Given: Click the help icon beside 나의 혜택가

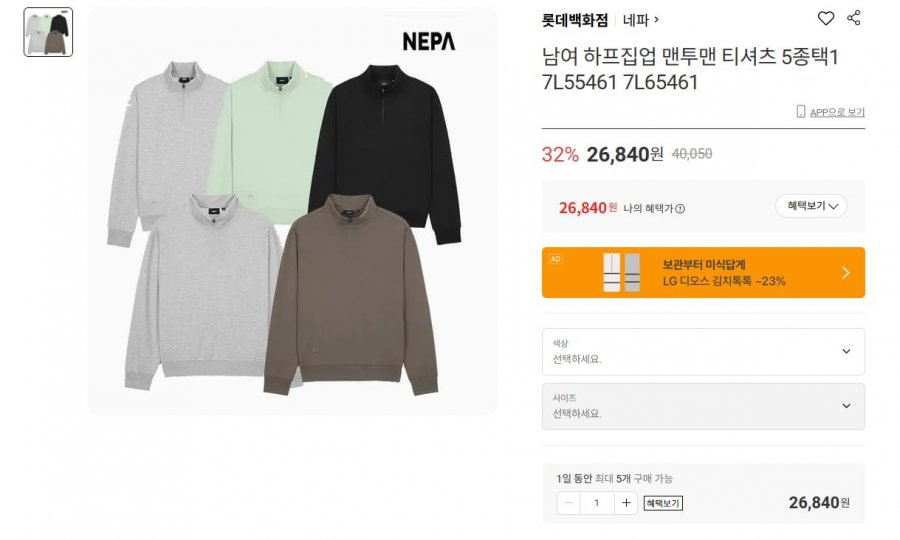Looking at the screenshot, I should [x=680, y=209].
